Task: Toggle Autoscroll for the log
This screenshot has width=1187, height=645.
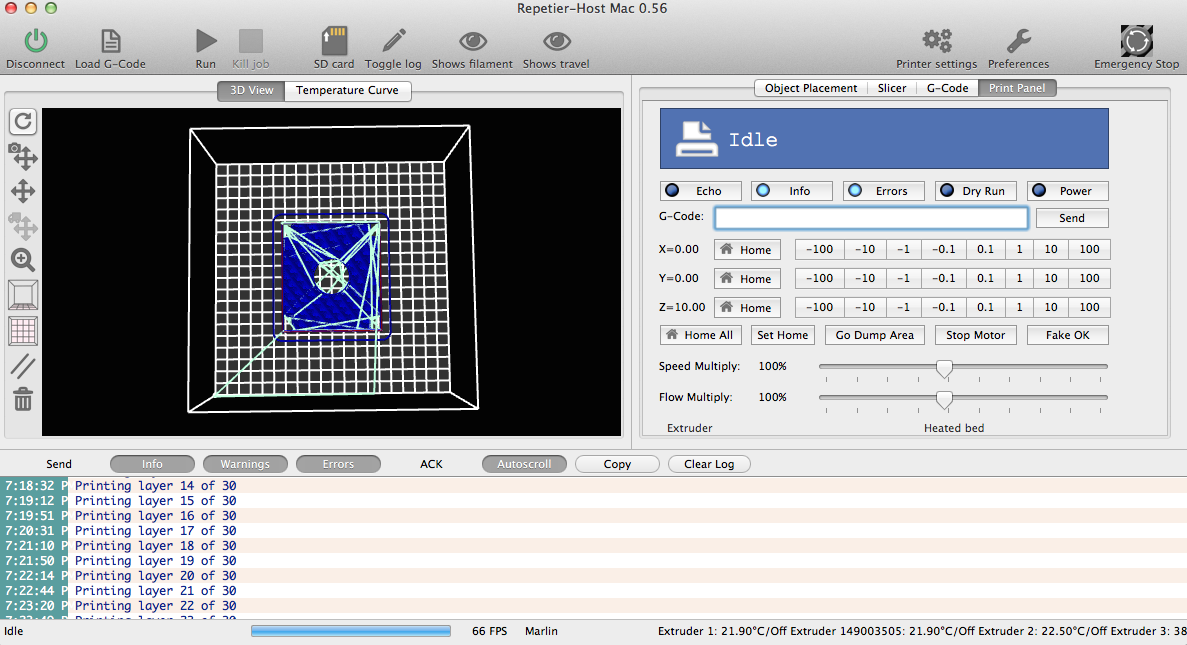Action: (524, 464)
